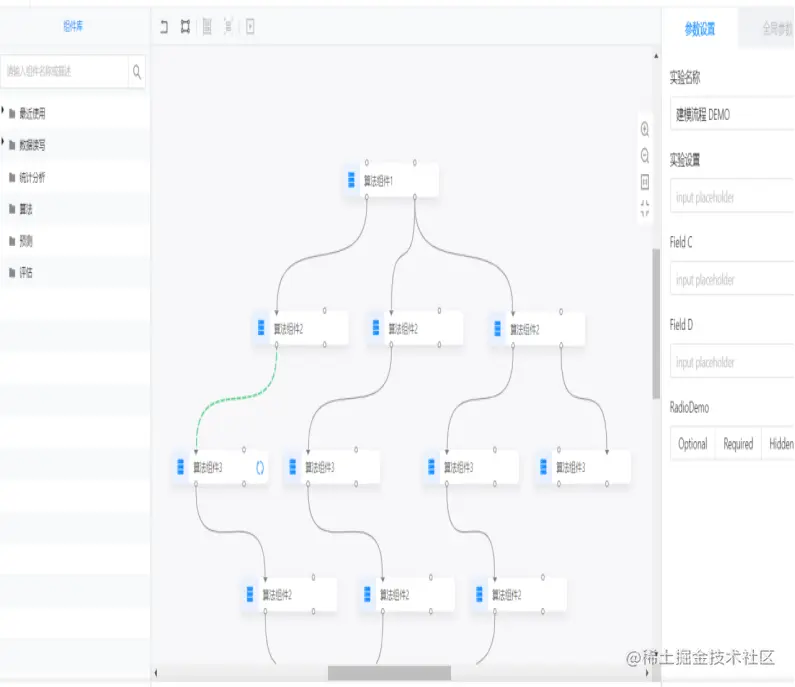Select the 数据读写 folder row

75,146
